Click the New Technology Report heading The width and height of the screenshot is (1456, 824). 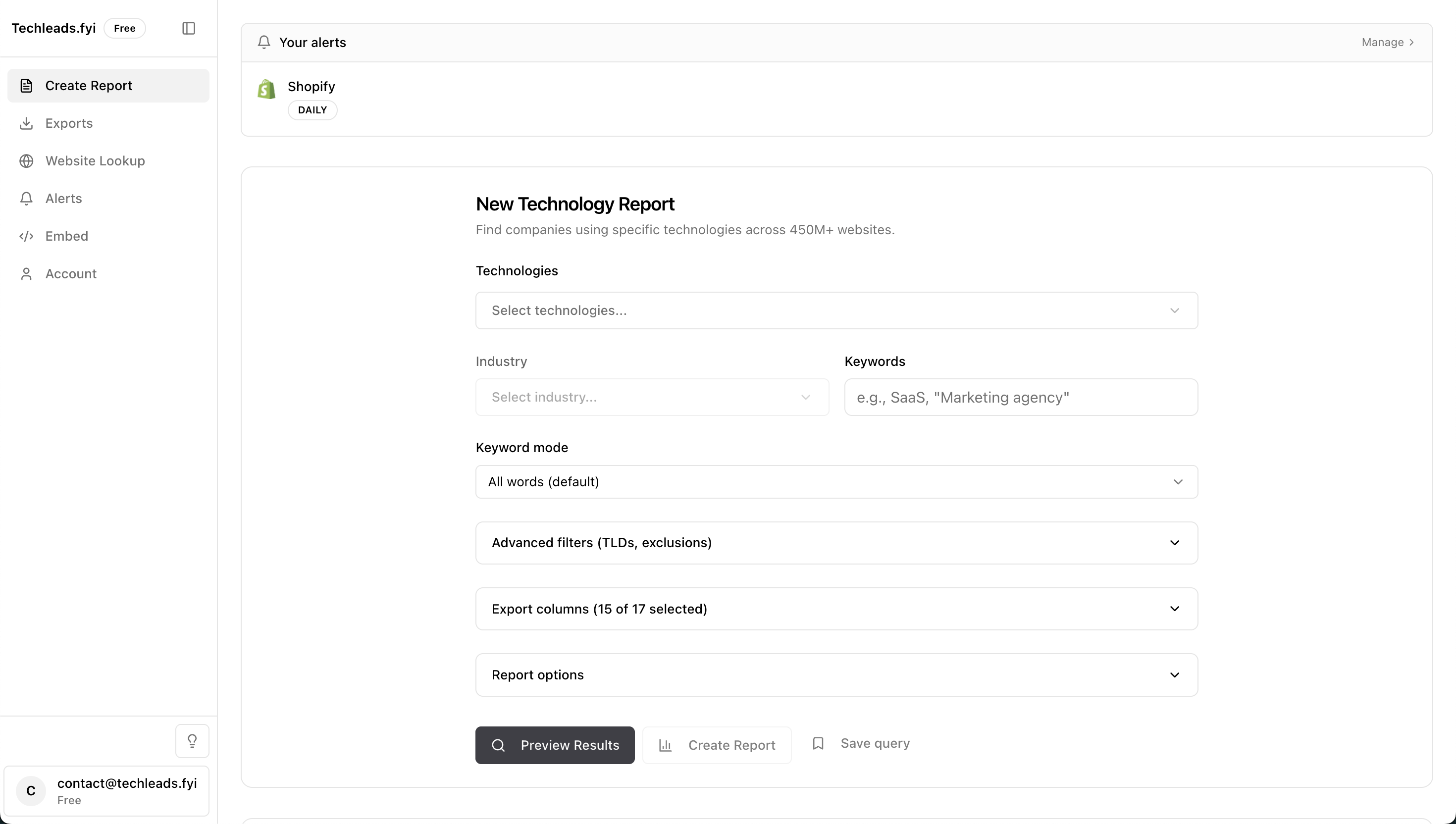[575, 205]
